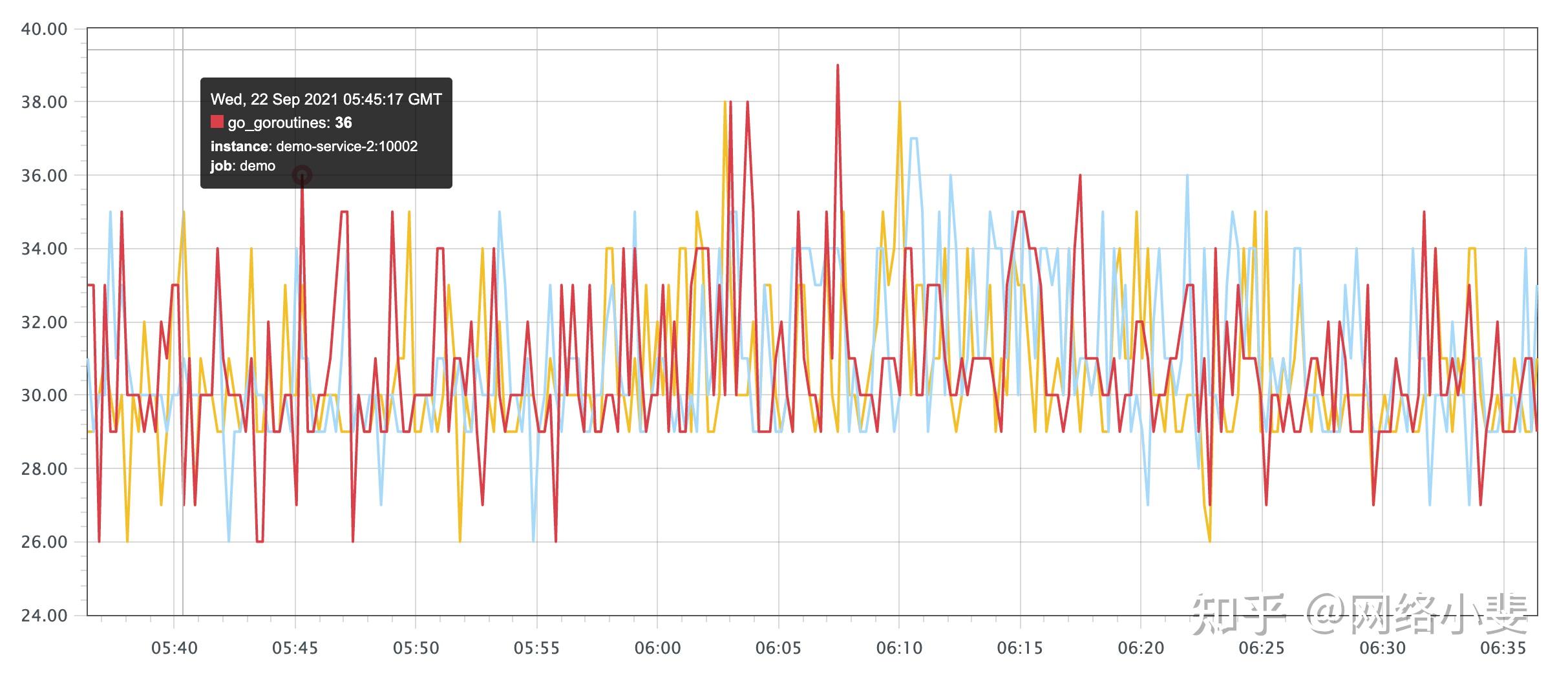Click the 06:00 time axis label
This screenshot has width=1568, height=677.
[657, 648]
